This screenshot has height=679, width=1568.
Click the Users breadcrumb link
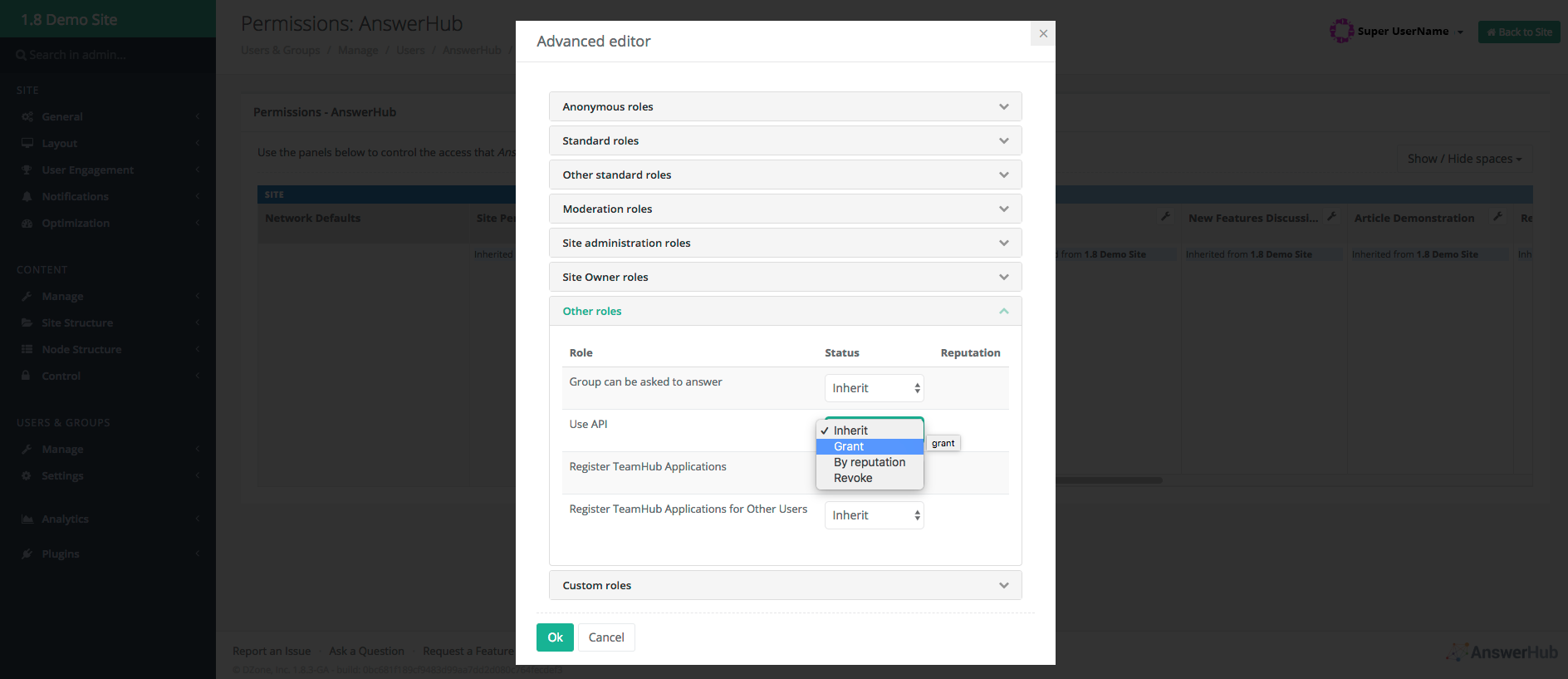coord(410,50)
